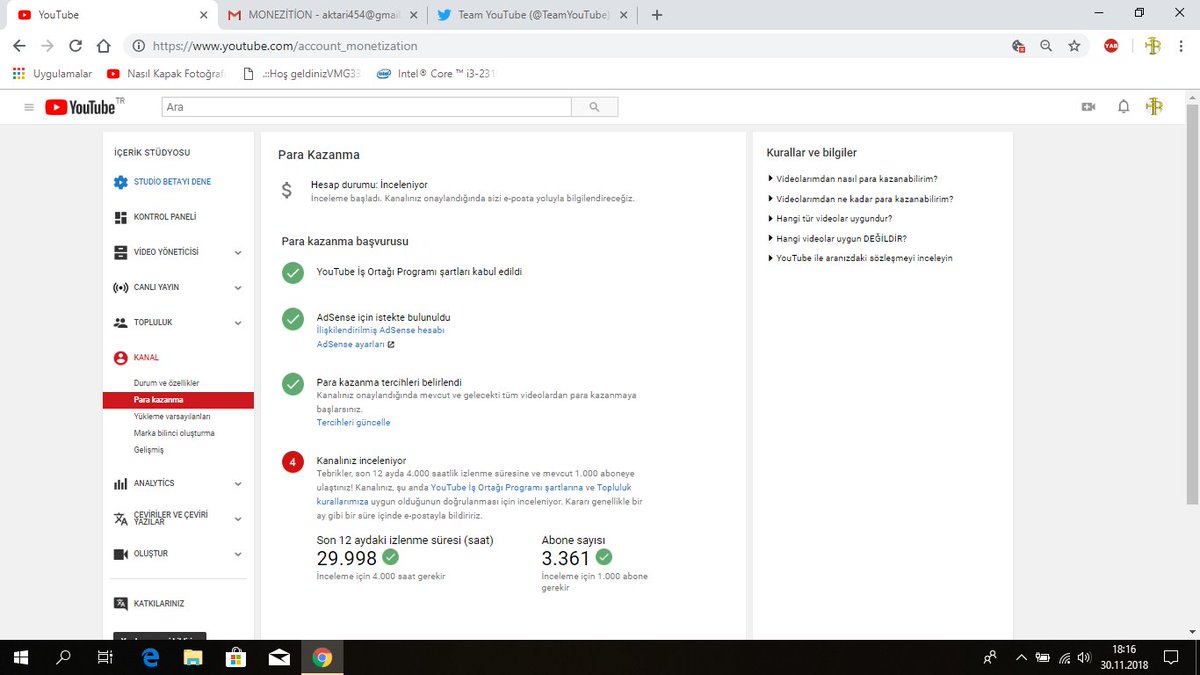This screenshot has width=1200, height=675.
Task: Expand the Analytics section arrow
Action: pyautogui.click(x=238, y=484)
